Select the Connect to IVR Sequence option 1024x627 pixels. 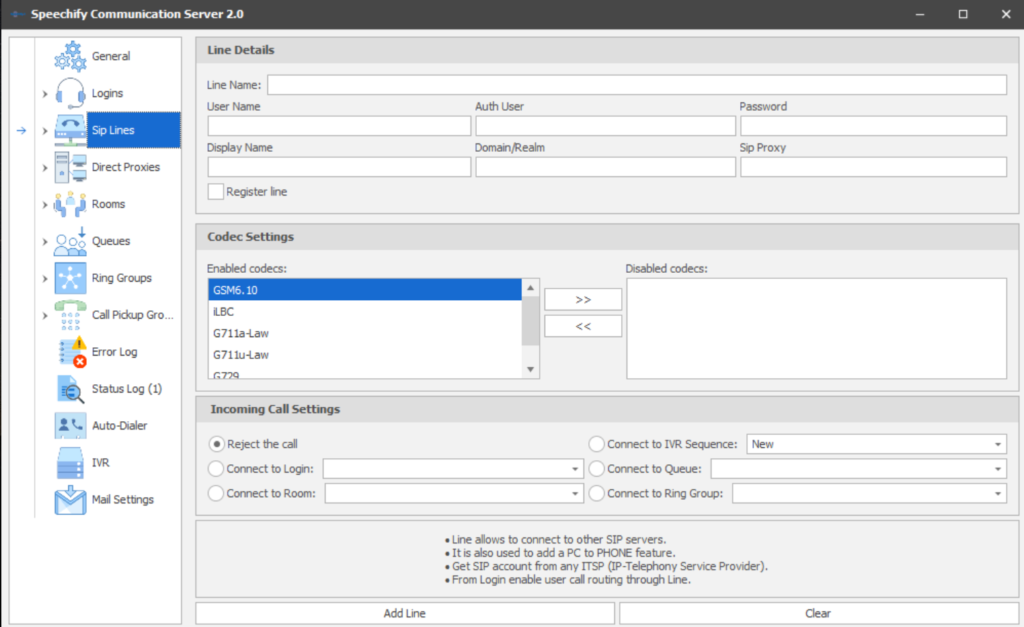(596, 444)
